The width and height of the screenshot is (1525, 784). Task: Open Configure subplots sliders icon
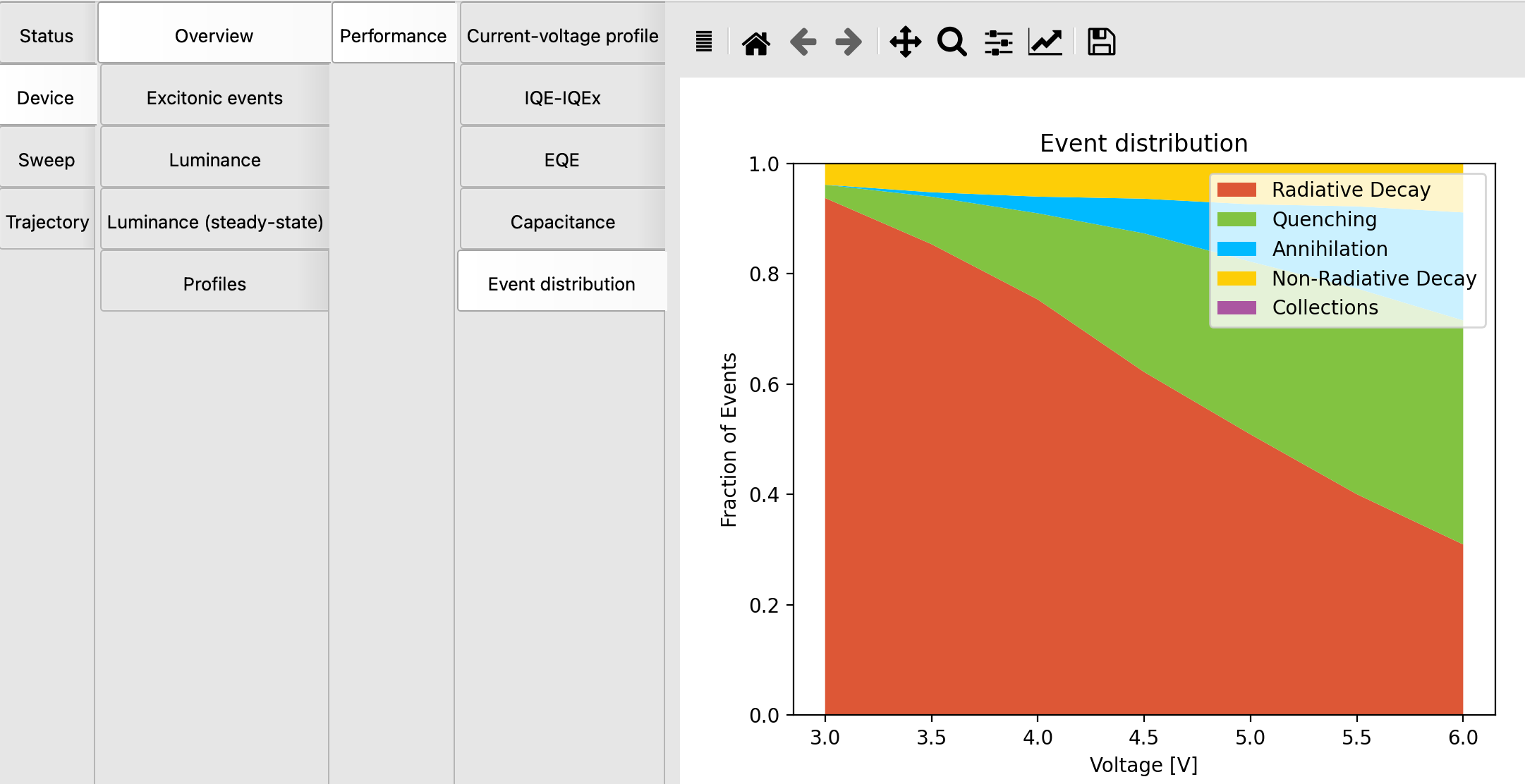point(998,42)
